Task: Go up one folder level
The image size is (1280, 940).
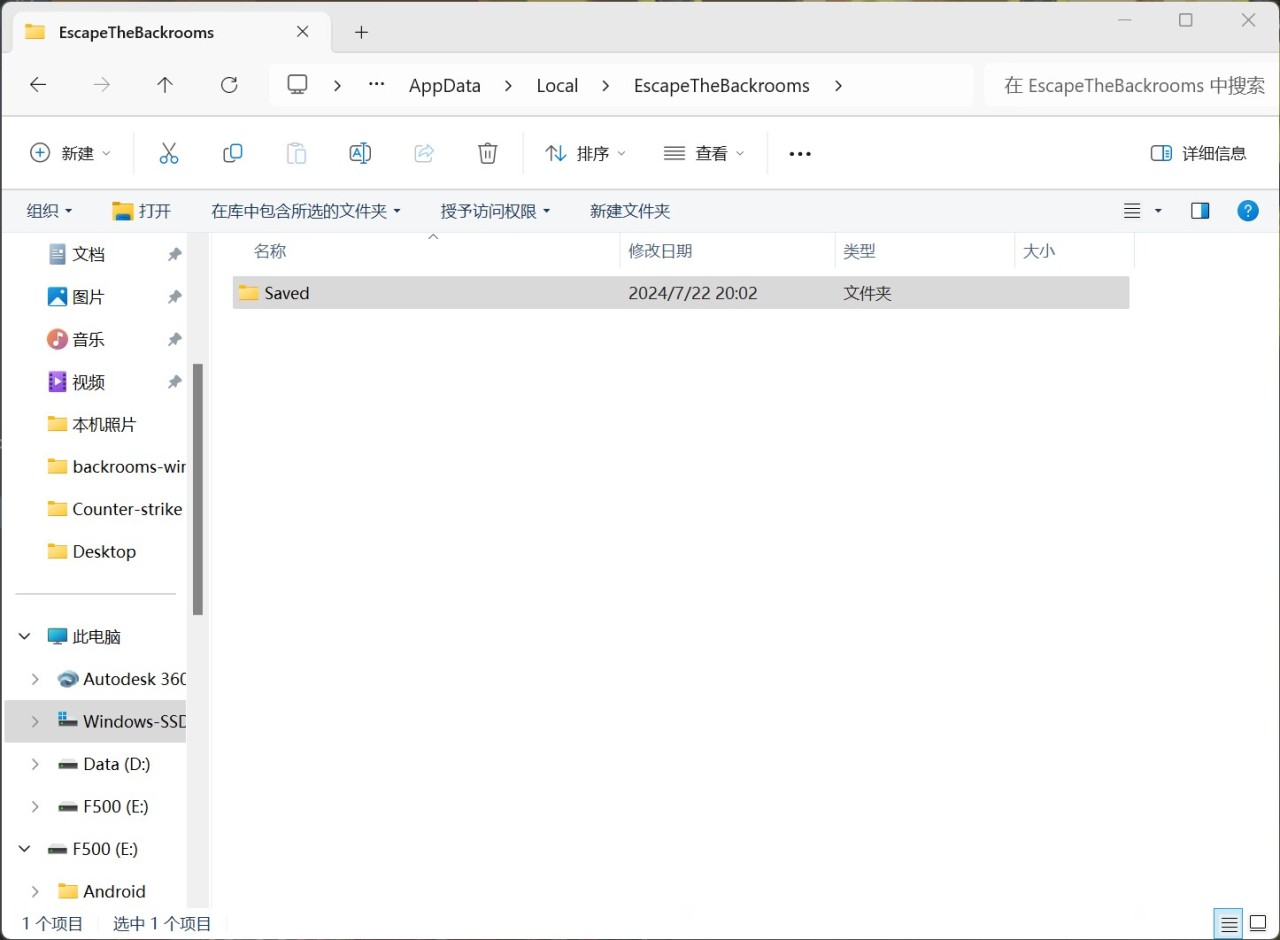Action: tap(165, 85)
